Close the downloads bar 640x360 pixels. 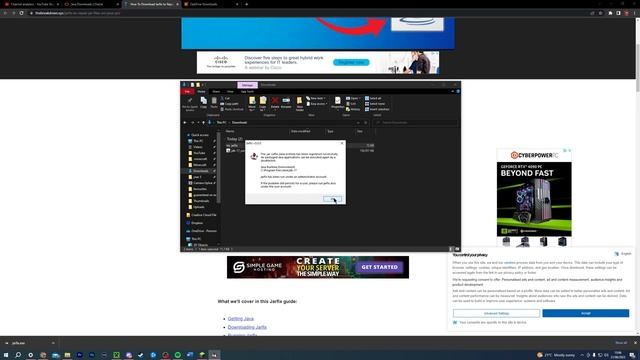635,343
